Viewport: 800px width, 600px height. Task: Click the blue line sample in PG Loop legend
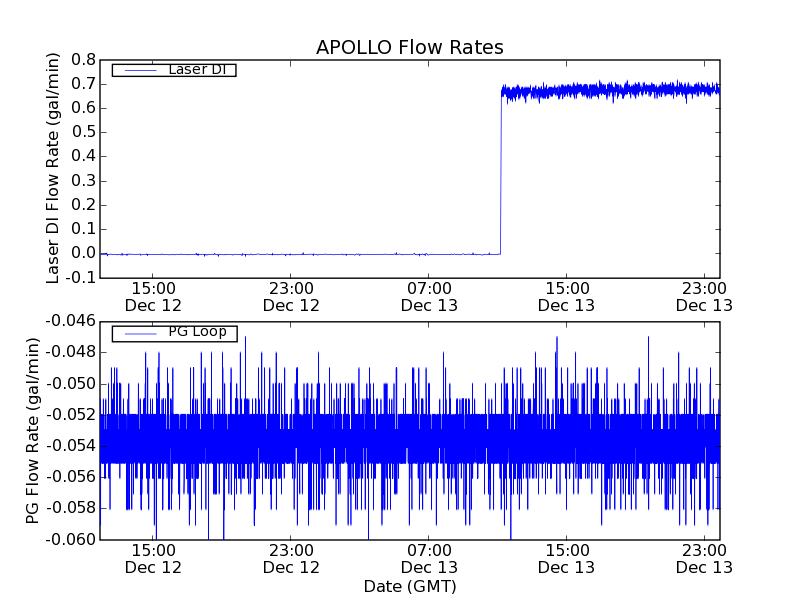135,333
